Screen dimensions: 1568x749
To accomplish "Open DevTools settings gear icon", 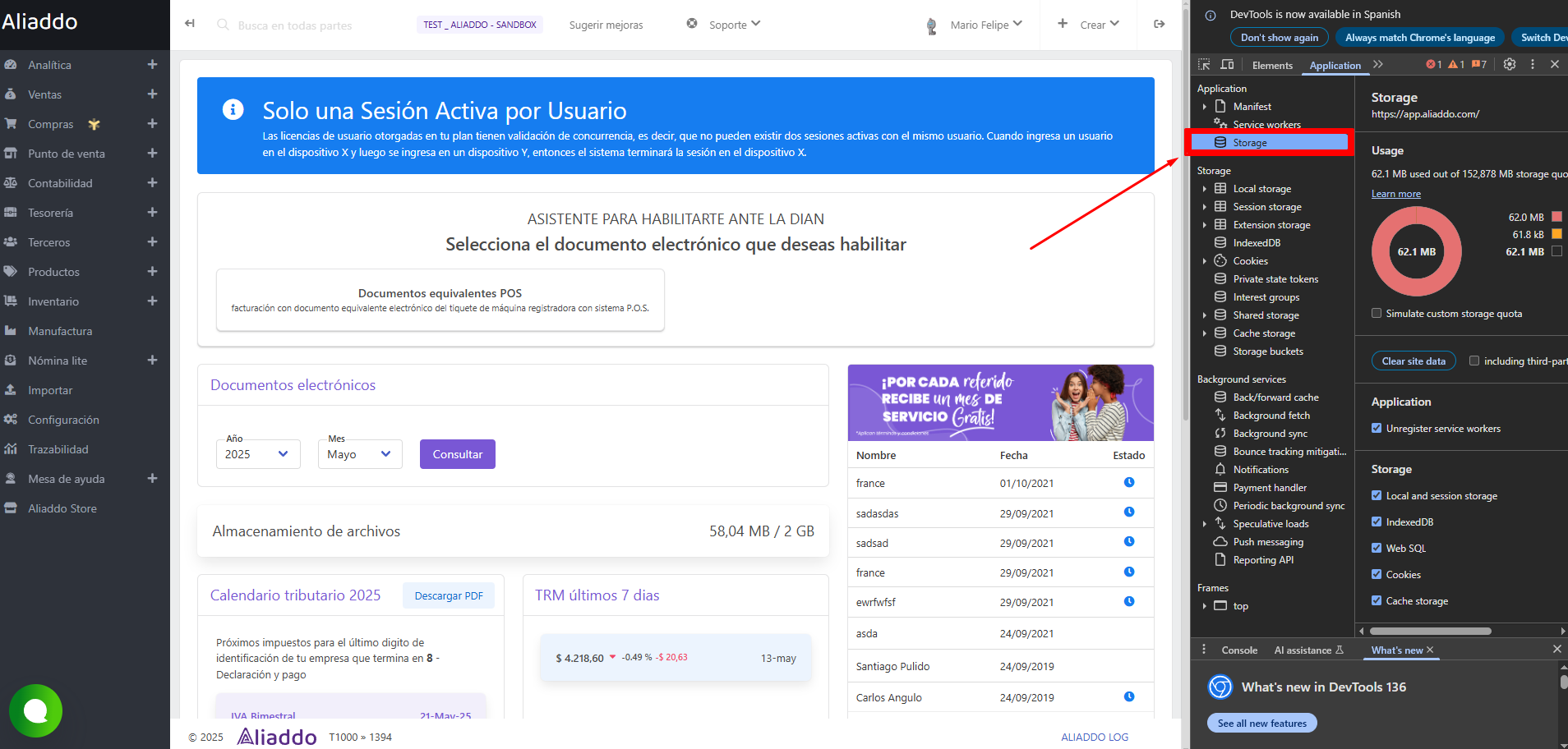I will 1510,64.
